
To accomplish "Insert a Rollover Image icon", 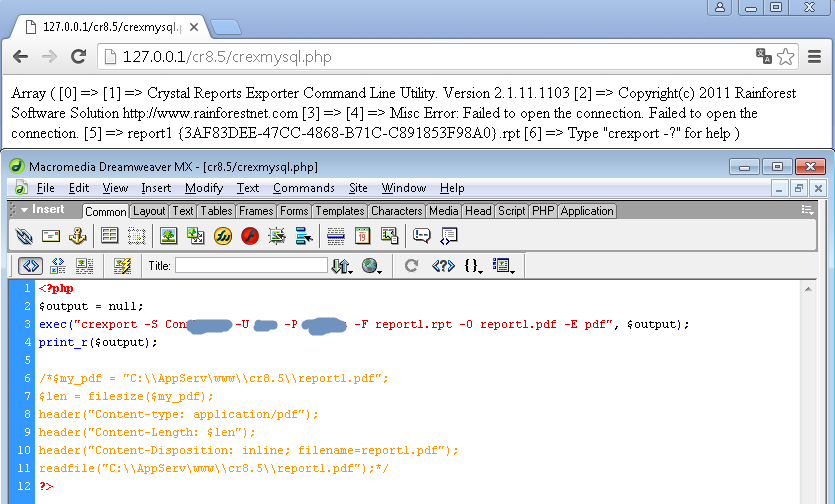I will point(276,235).
